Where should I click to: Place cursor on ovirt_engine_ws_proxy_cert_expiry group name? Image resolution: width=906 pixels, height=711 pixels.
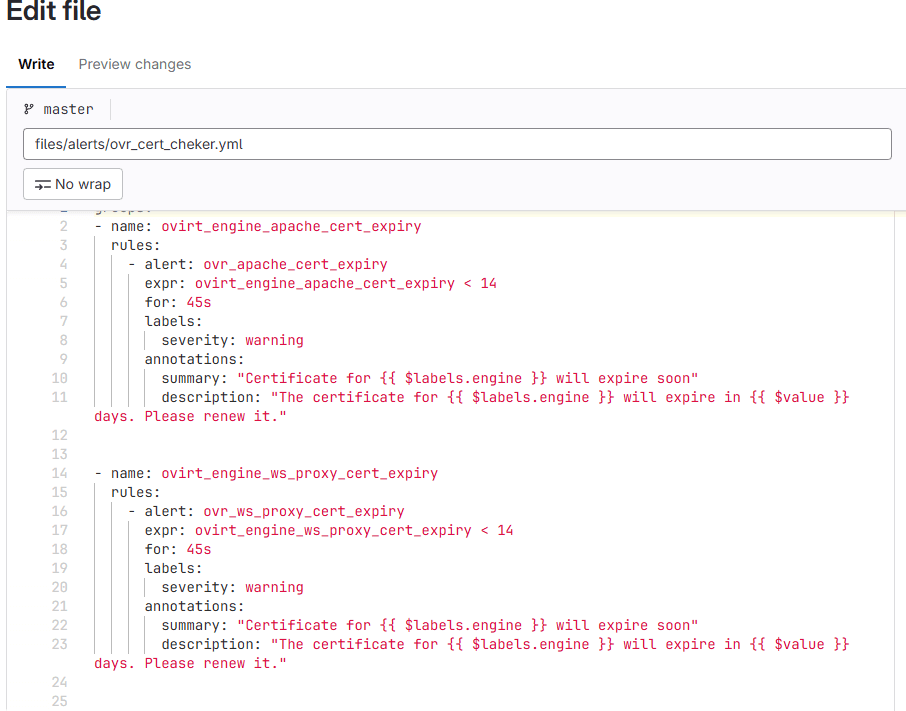(x=299, y=473)
